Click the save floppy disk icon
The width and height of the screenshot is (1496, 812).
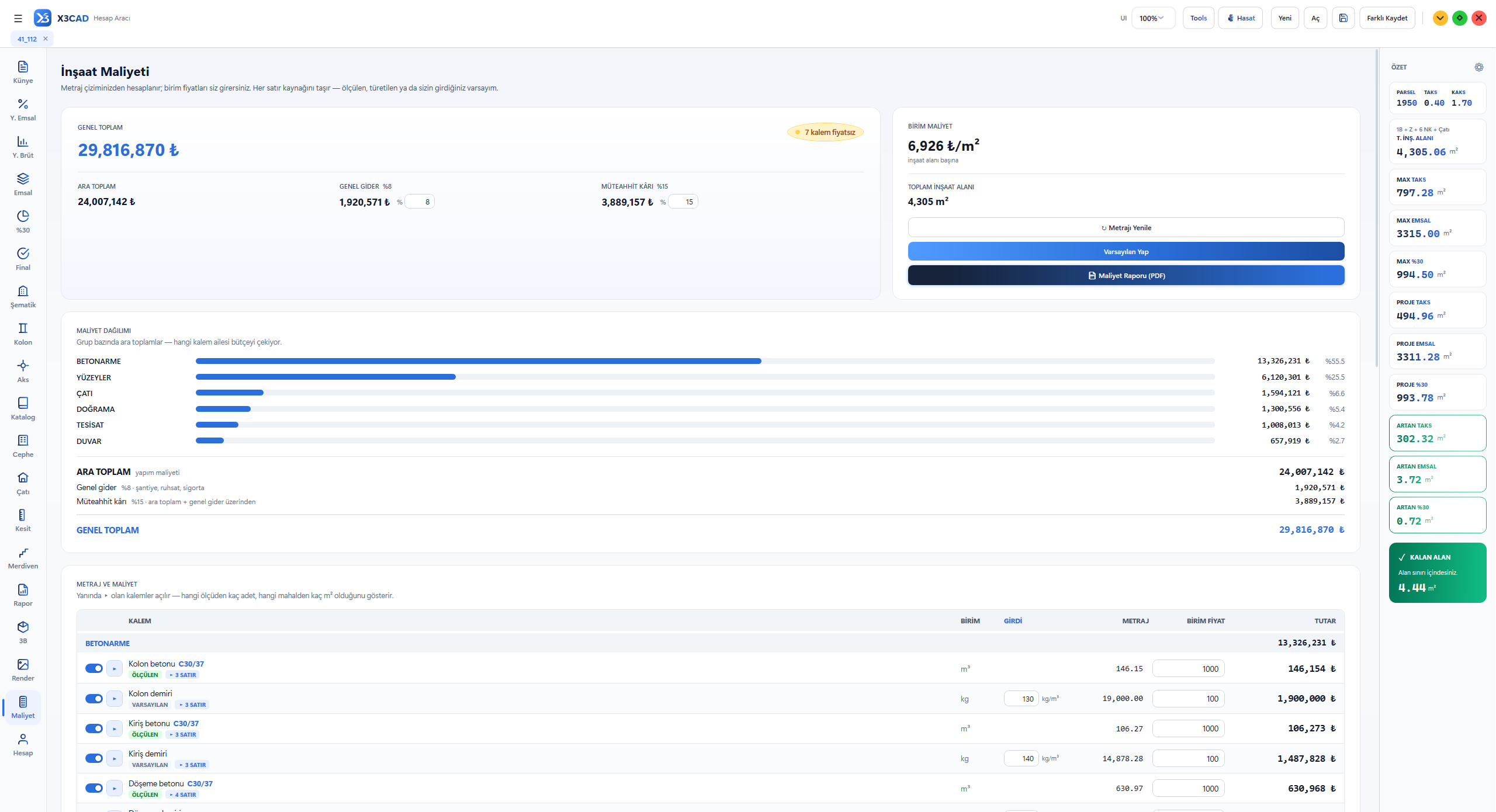click(x=1343, y=18)
